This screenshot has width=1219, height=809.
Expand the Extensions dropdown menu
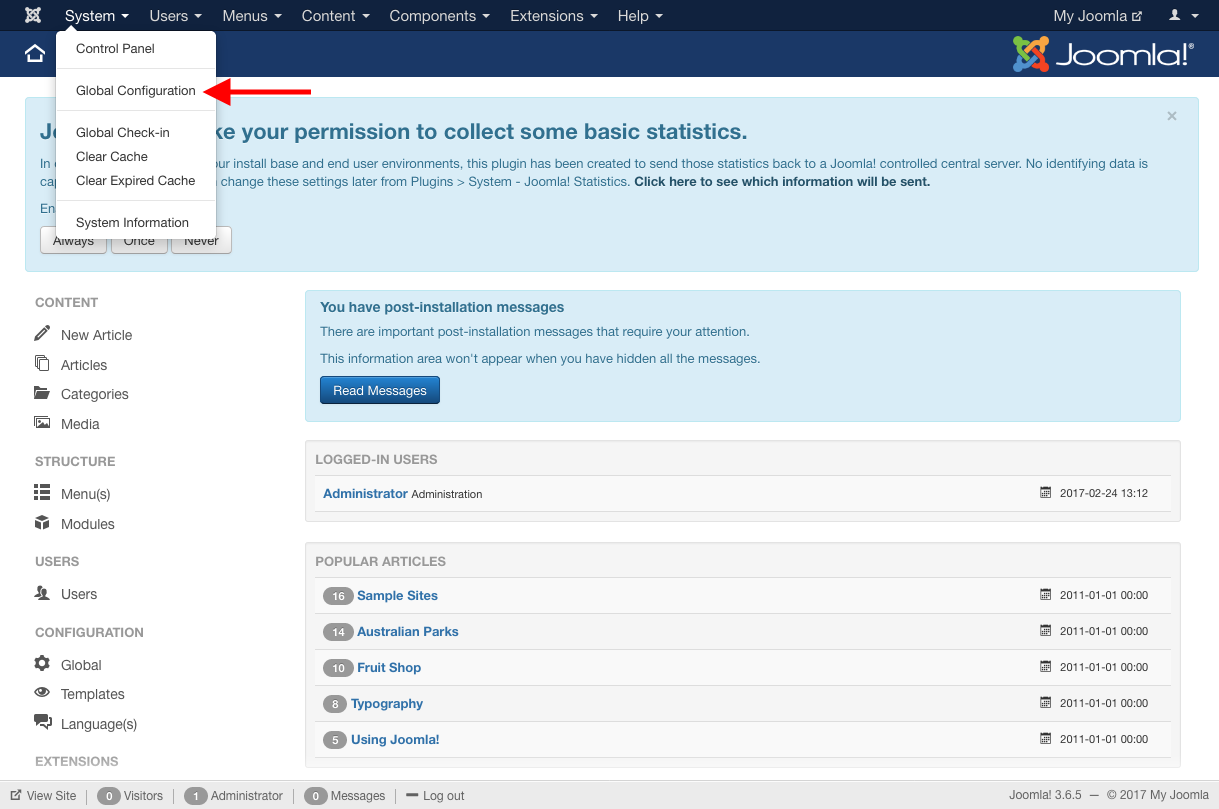[x=553, y=16]
